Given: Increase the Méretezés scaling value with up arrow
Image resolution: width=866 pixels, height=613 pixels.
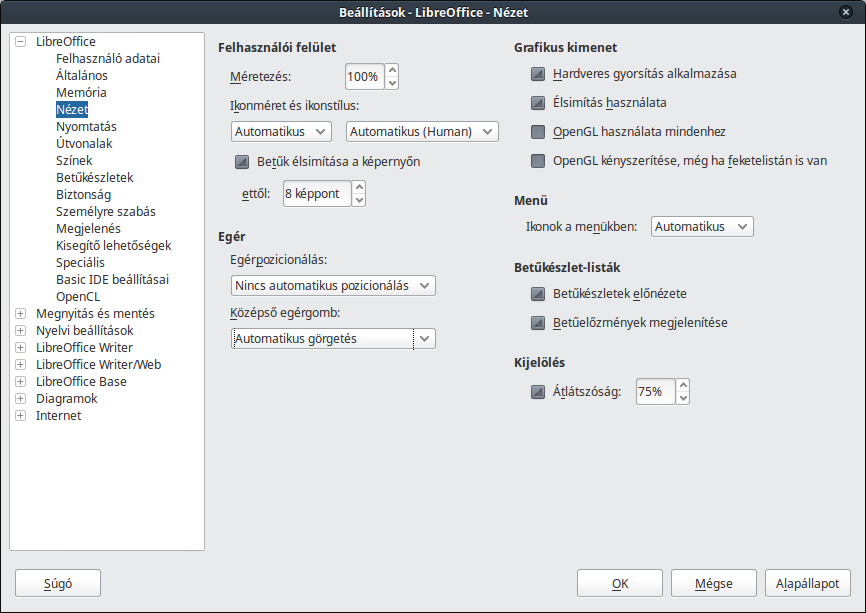Looking at the screenshot, I should (392, 70).
